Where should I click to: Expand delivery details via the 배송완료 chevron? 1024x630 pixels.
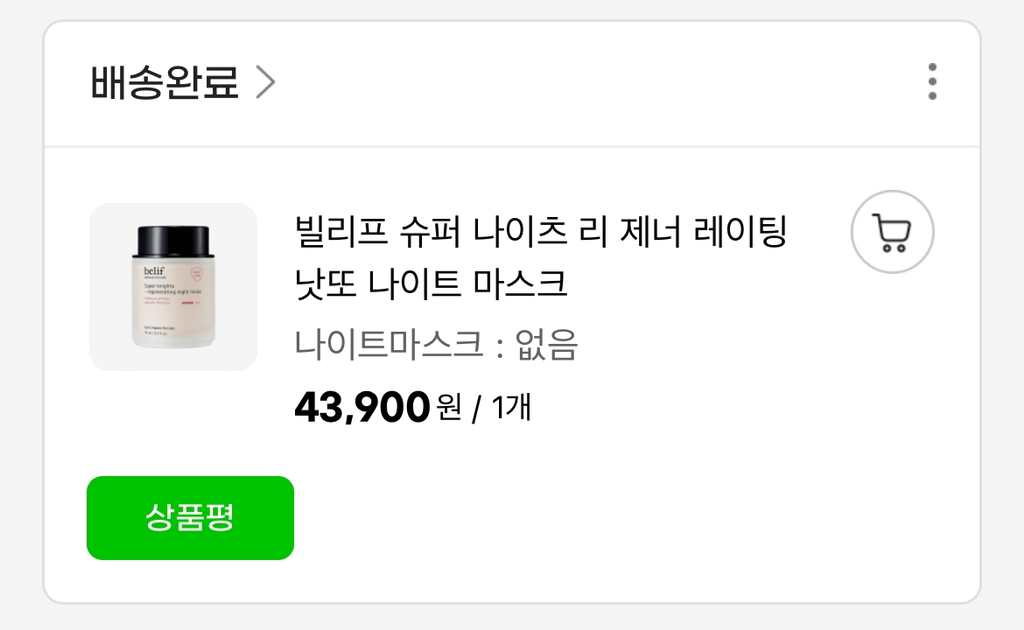[265, 83]
